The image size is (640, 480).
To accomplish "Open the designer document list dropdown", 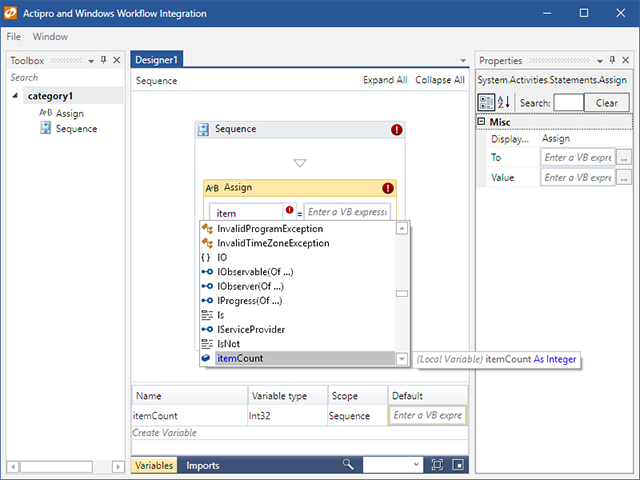I will 463,60.
